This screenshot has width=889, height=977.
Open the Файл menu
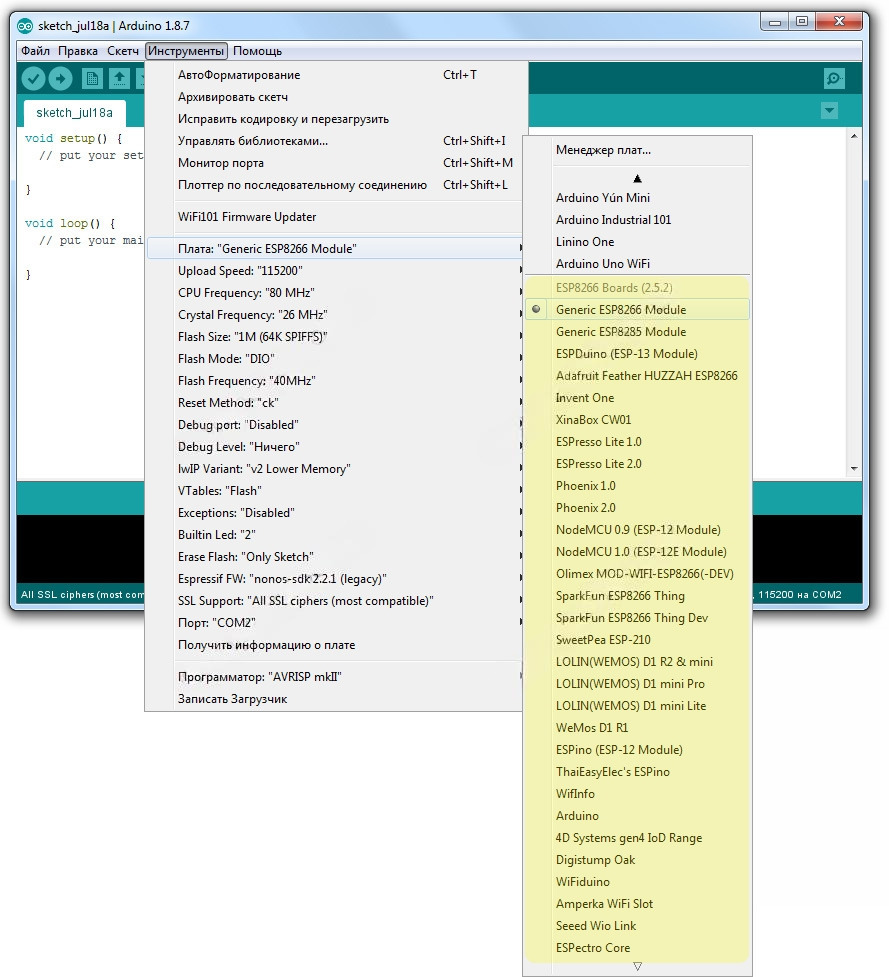35,51
